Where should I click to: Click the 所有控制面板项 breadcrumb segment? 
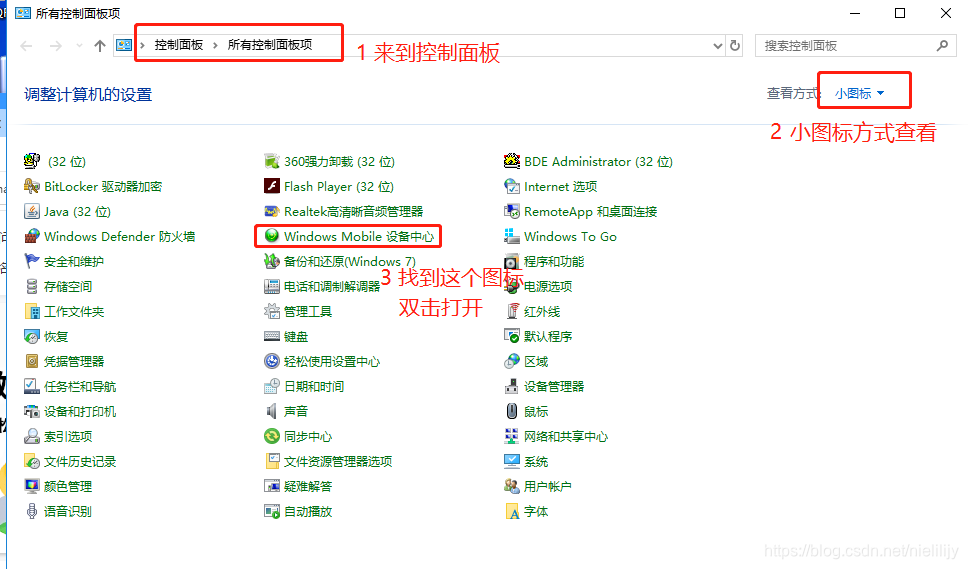pos(270,45)
